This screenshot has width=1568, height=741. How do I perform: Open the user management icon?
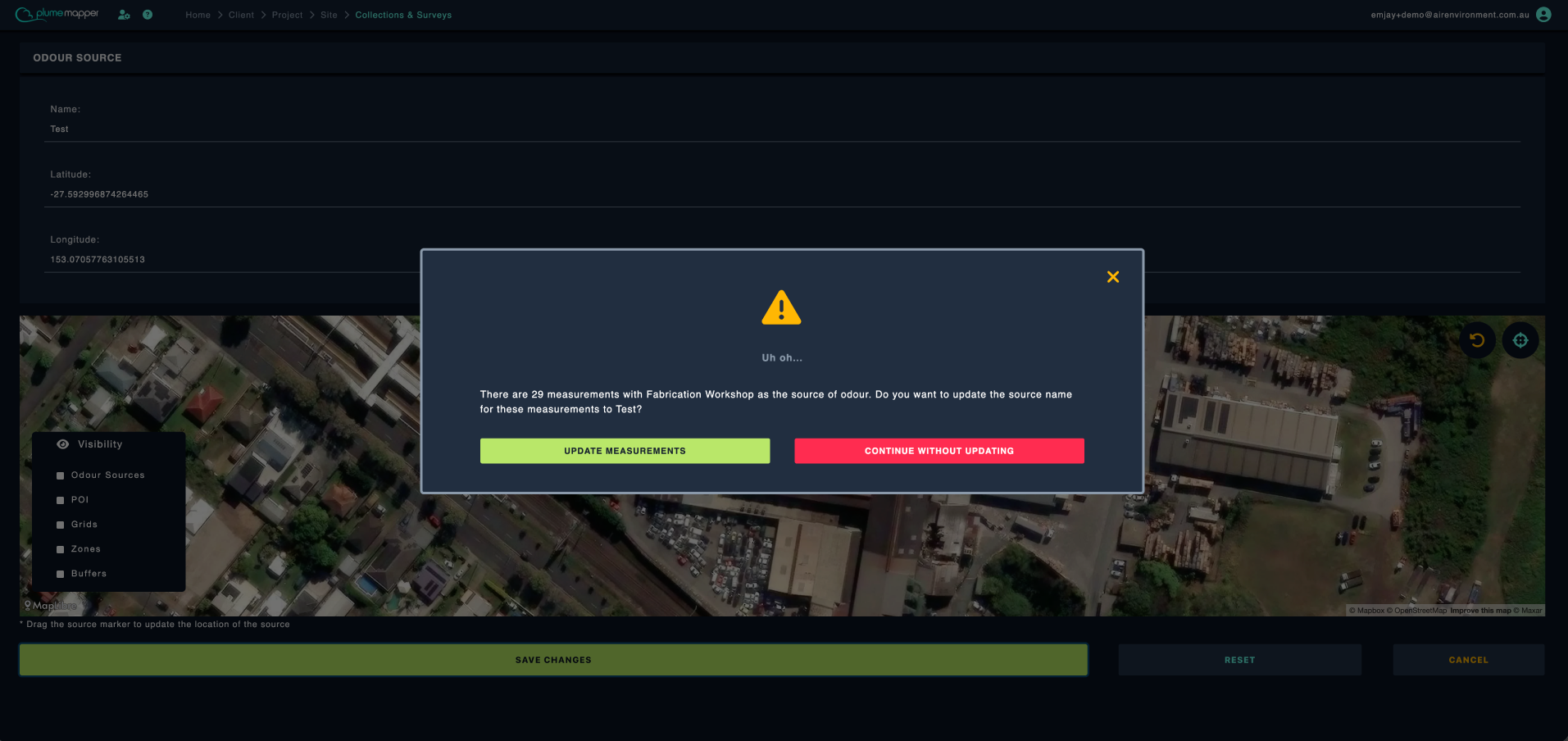coord(124,15)
